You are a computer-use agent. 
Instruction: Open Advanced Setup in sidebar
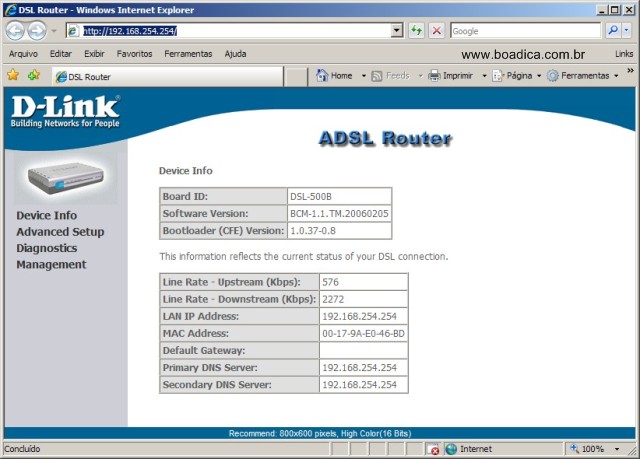pos(60,232)
